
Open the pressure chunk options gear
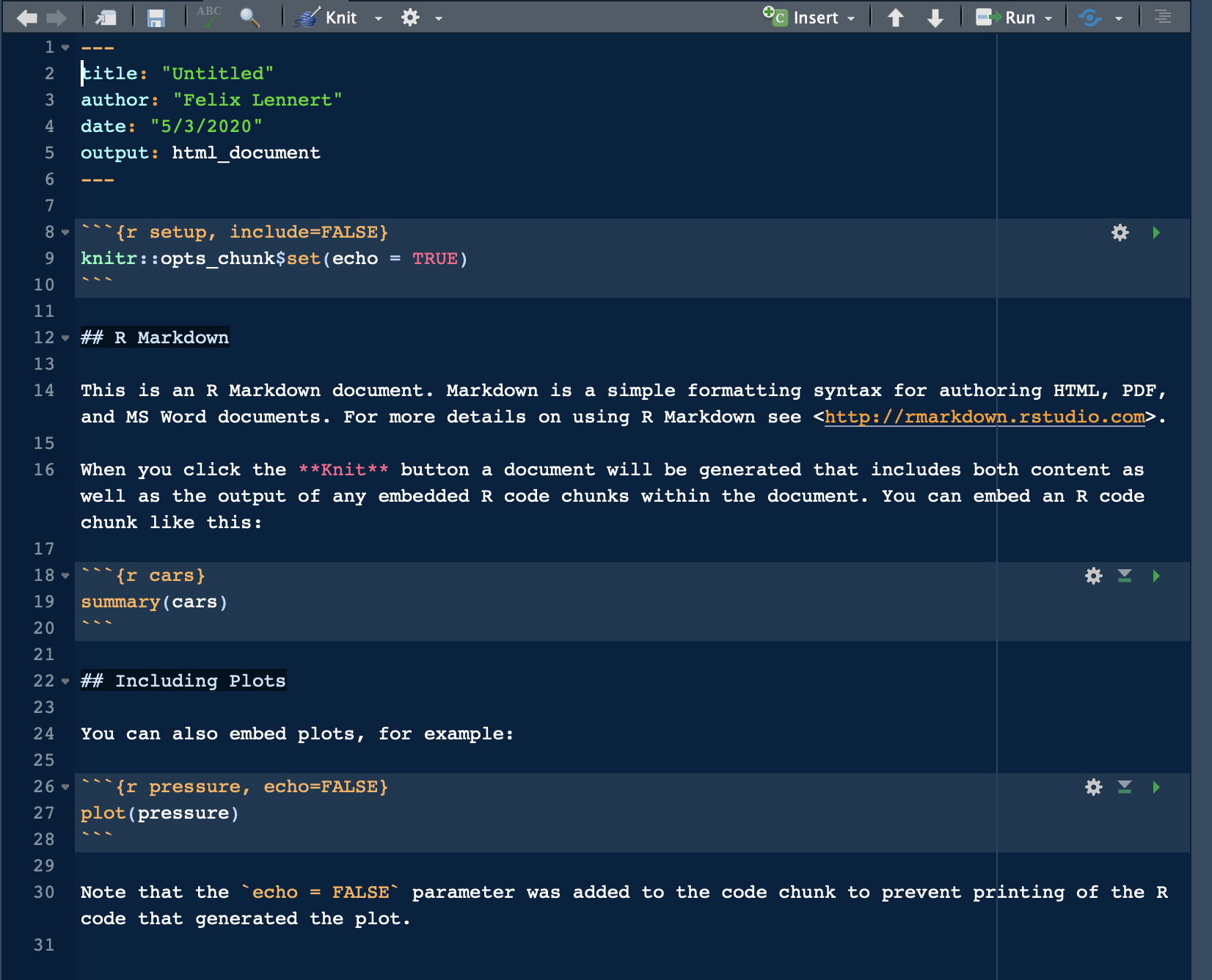pyautogui.click(x=1093, y=787)
